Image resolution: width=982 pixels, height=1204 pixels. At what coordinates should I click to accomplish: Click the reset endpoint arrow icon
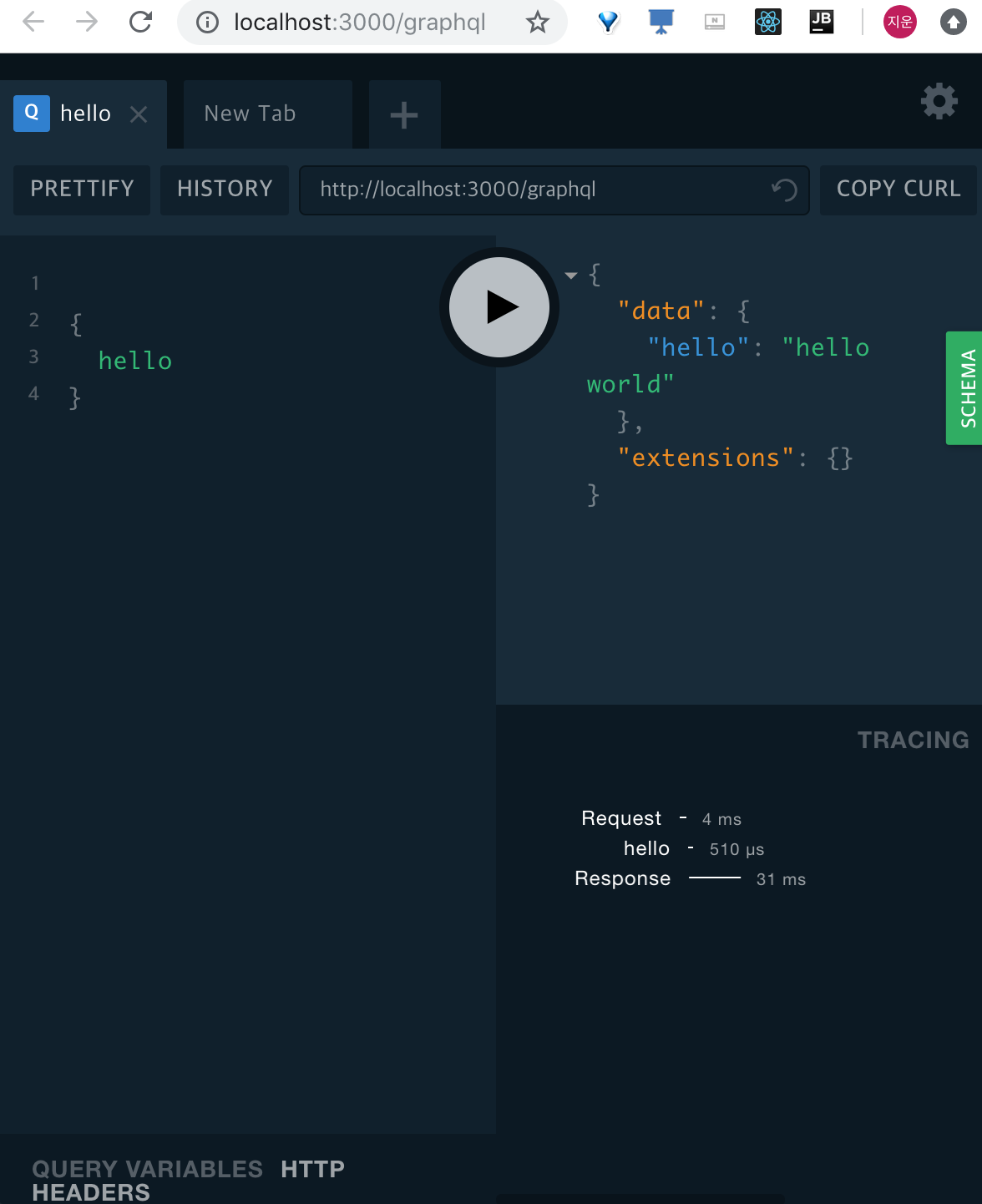coord(783,190)
